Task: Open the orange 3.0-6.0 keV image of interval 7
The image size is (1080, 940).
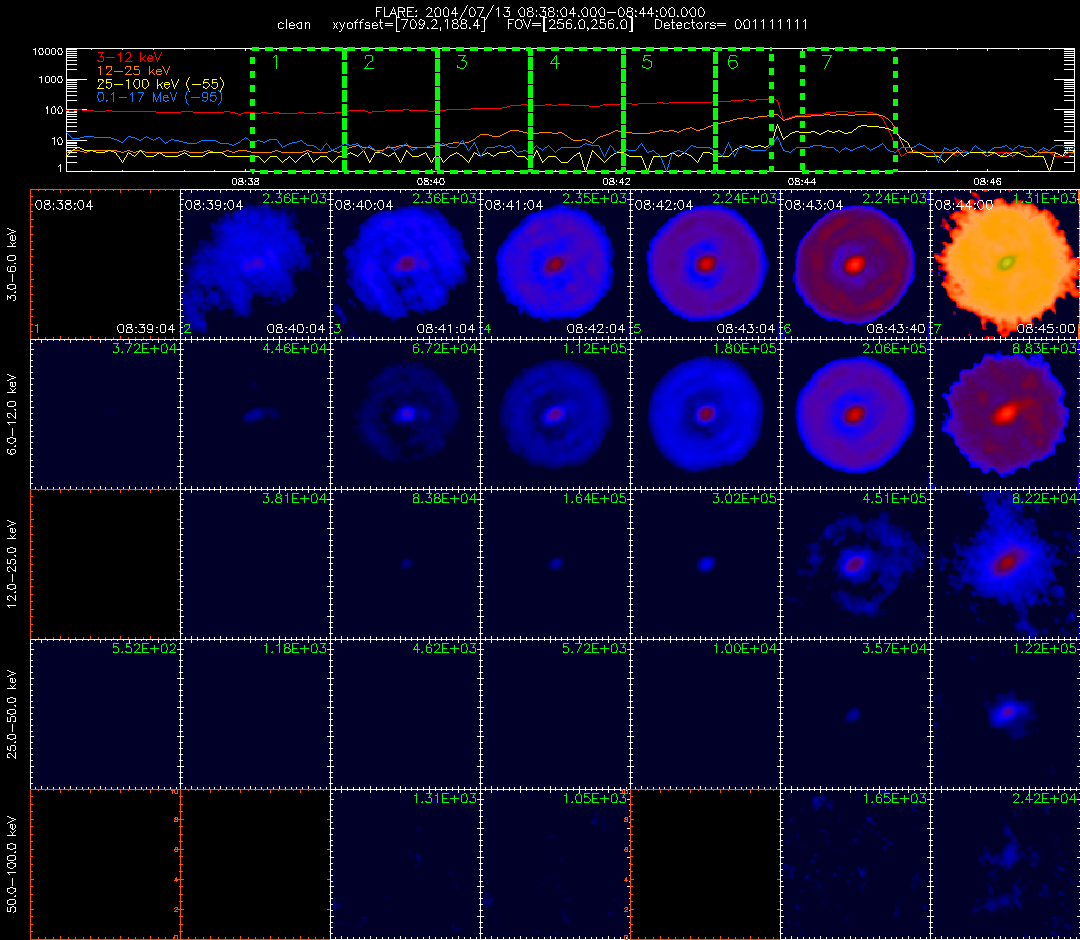Action: click(x=1005, y=264)
